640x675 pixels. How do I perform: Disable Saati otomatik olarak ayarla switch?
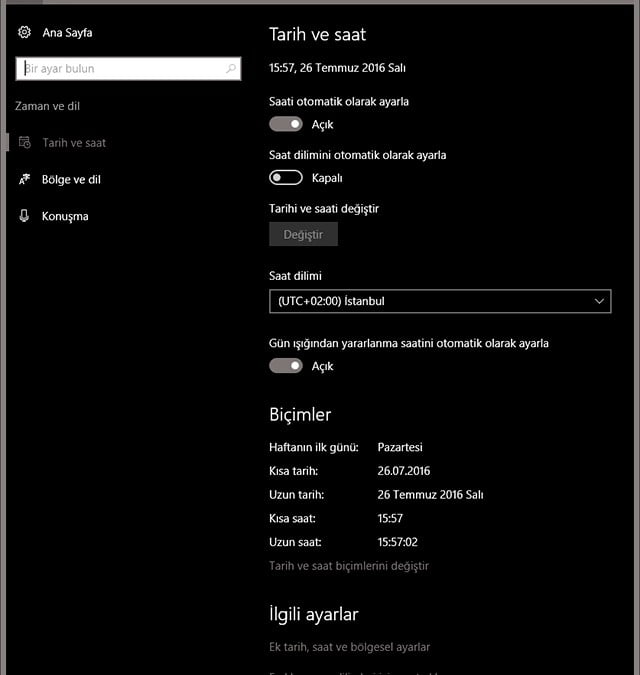point(286,125)
